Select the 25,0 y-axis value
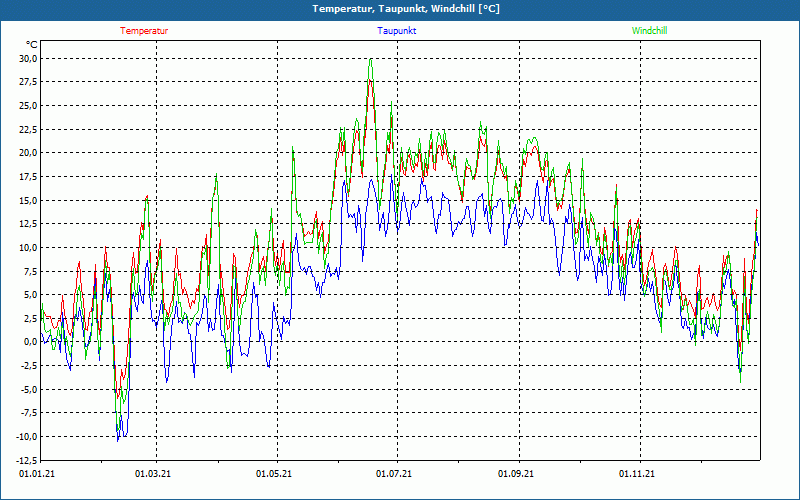800x500 pixels. click(x=28, y=106)
